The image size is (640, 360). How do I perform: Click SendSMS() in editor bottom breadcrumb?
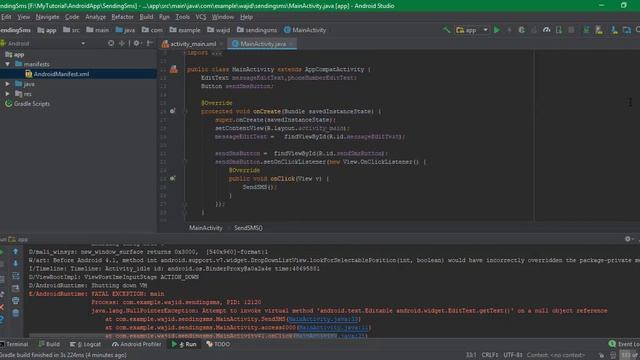click(248, 228)
